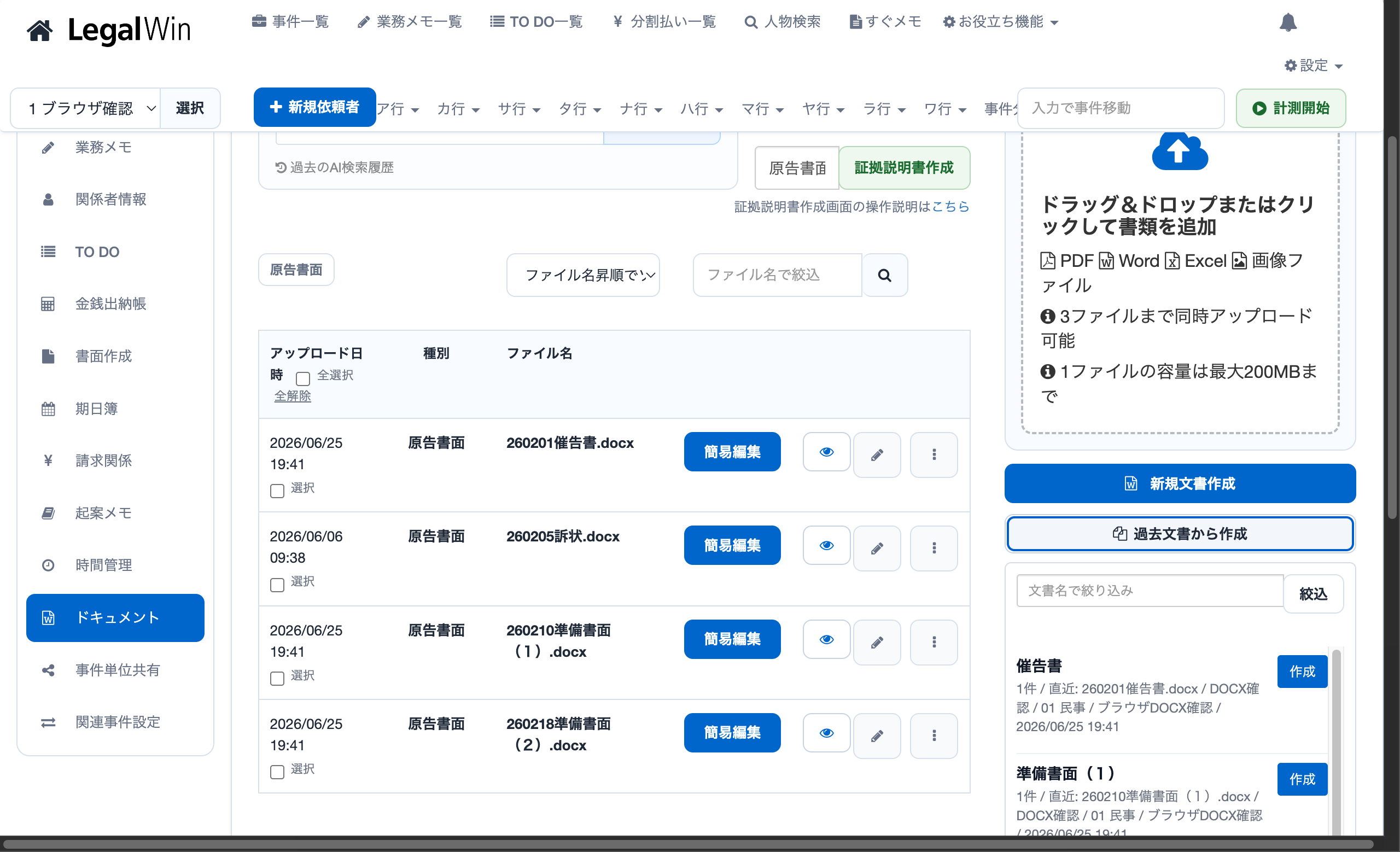Open TO DO in the sidebar
Screen dimensions: 1400x852
pyautogui.click(x=115, y=252)
